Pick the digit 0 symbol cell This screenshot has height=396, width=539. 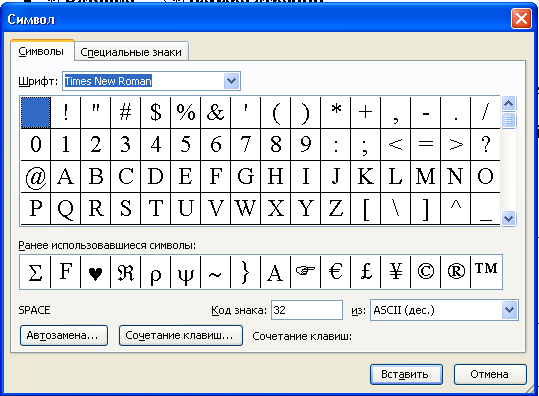tap(36, 145)
